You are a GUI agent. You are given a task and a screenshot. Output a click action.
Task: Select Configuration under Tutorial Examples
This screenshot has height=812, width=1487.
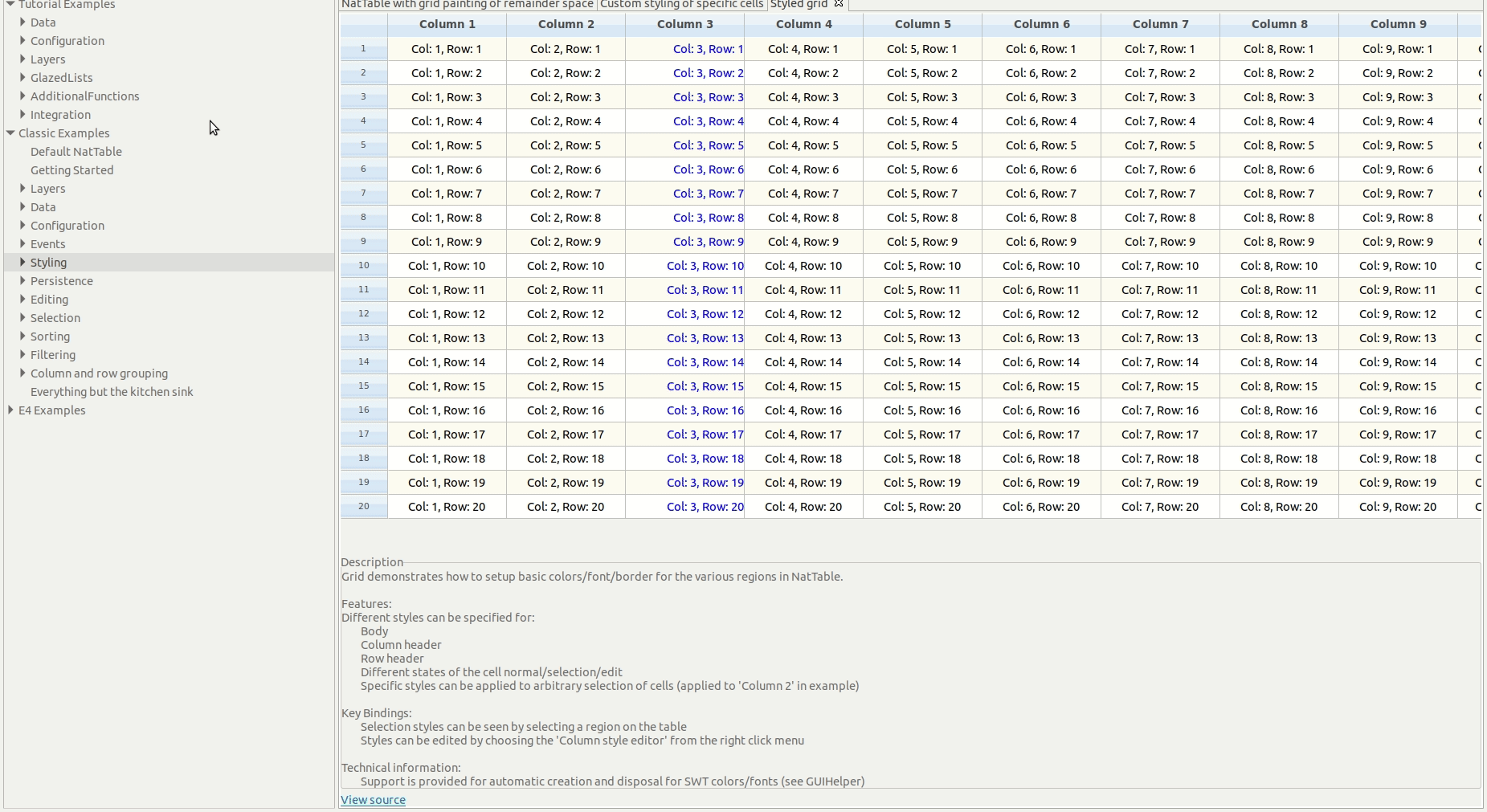67,41
